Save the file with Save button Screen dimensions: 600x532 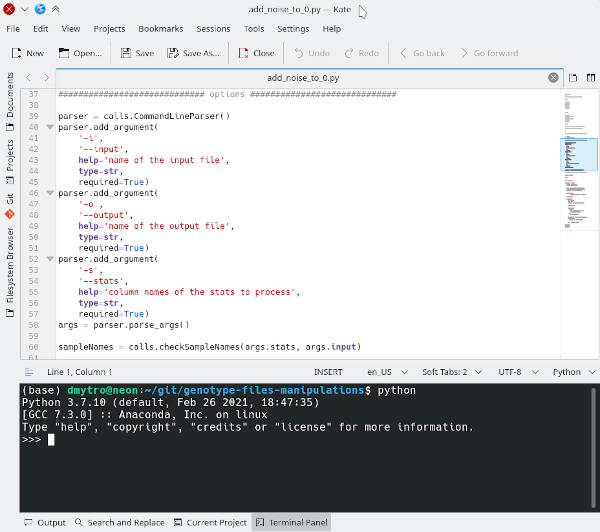coord(137,53)
